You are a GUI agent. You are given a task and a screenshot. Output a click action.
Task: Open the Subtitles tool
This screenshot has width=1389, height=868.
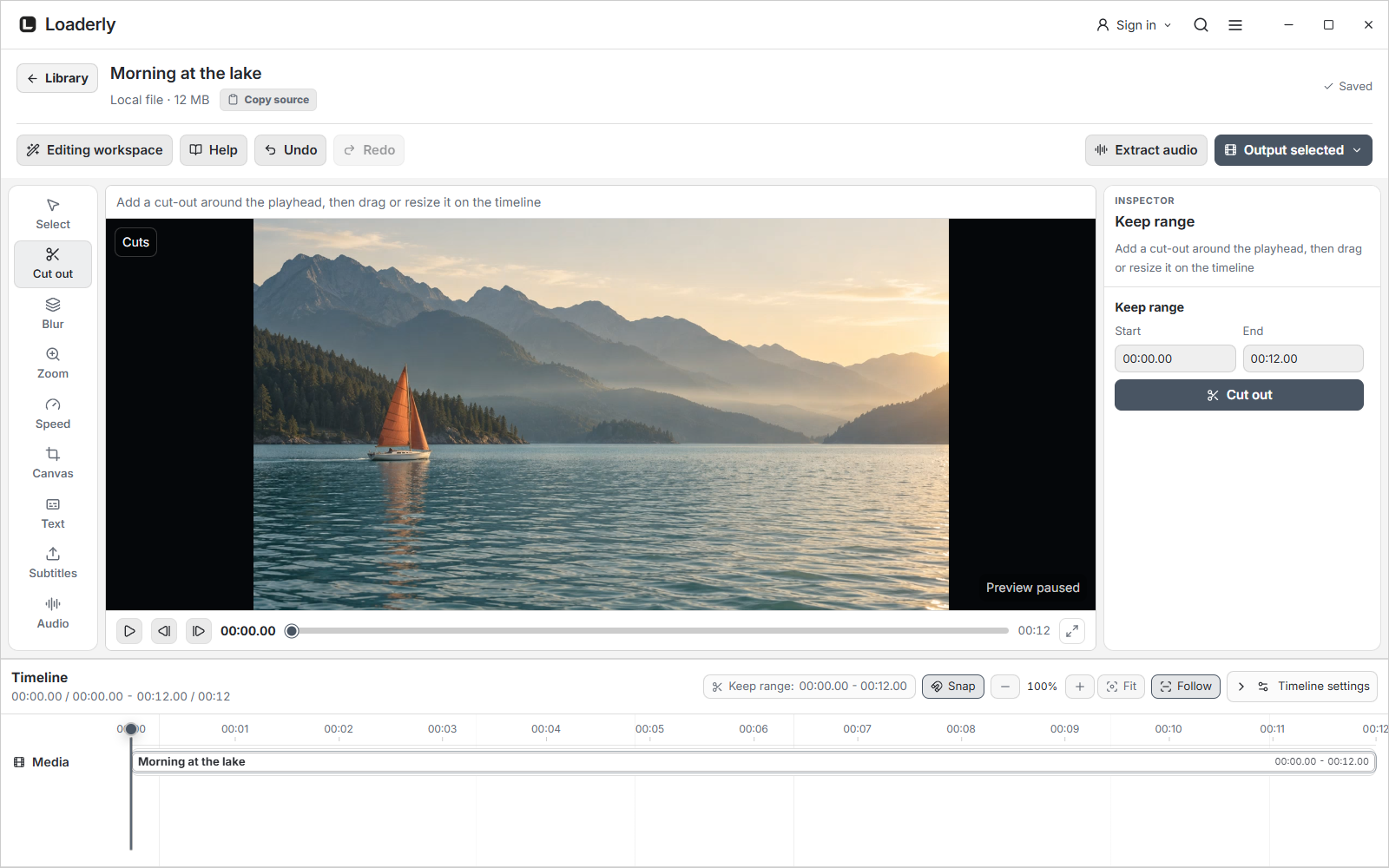pos(53,563)
